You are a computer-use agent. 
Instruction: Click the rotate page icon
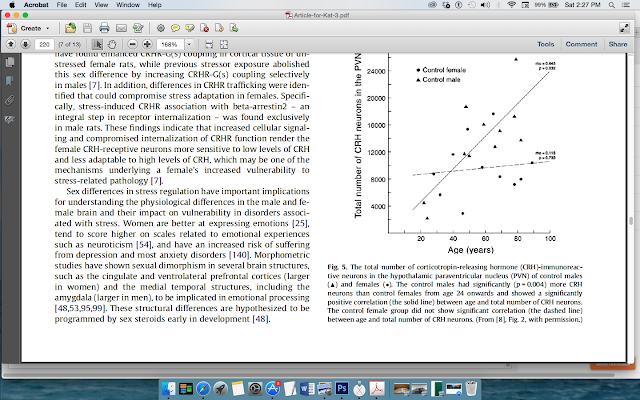point(219,28)
